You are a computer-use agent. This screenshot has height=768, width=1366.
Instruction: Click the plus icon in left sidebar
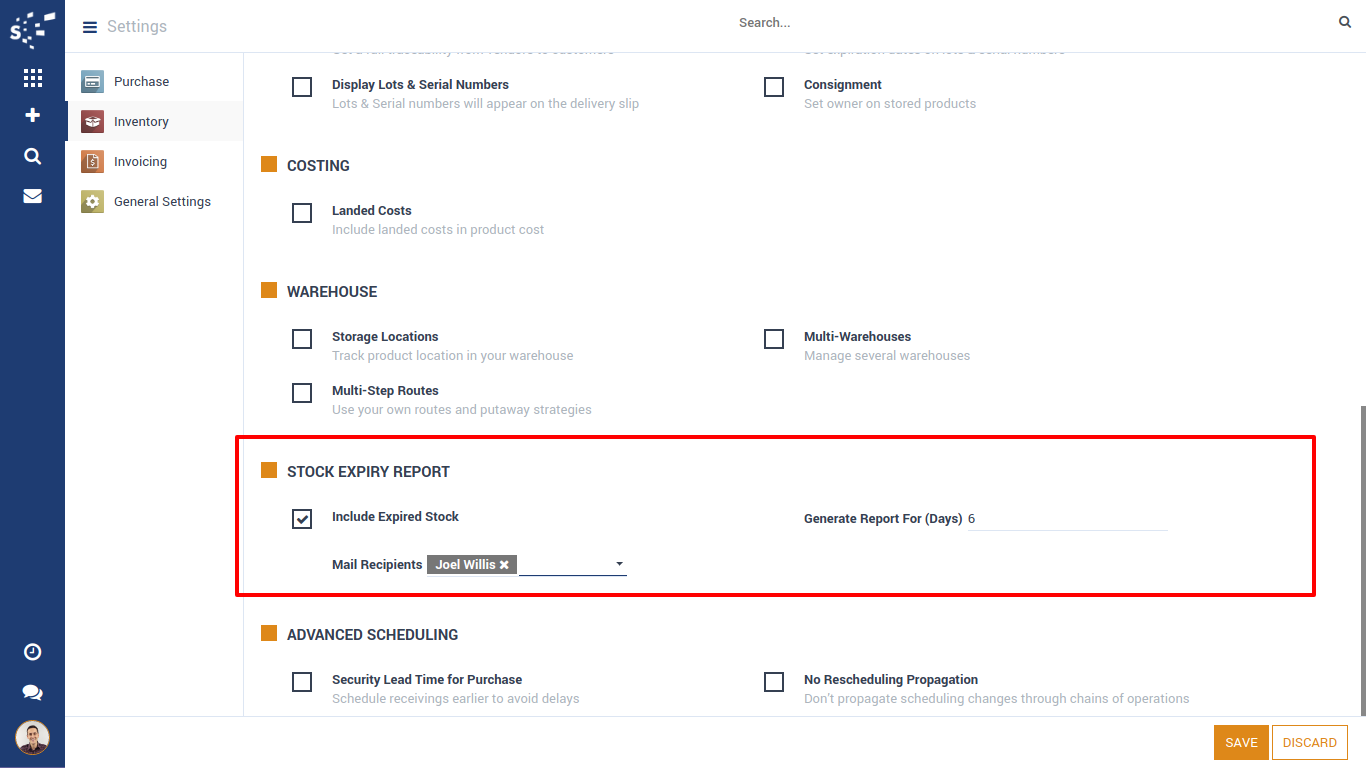click(32, 115)
